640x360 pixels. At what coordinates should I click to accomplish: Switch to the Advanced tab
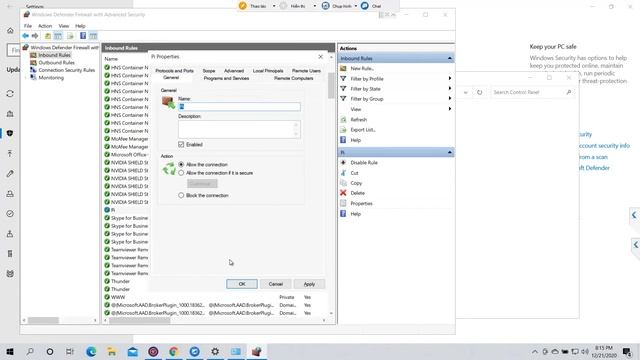[234, 71]
